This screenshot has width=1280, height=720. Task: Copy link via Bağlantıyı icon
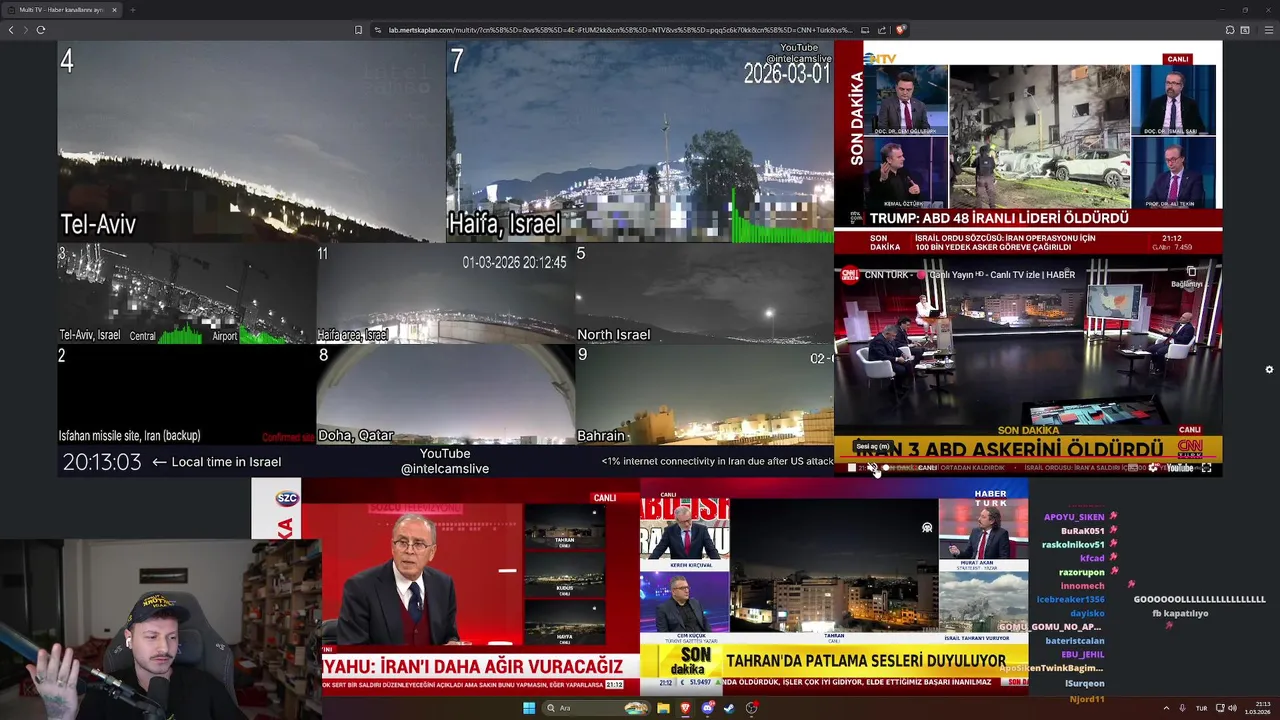point(1190,276)
